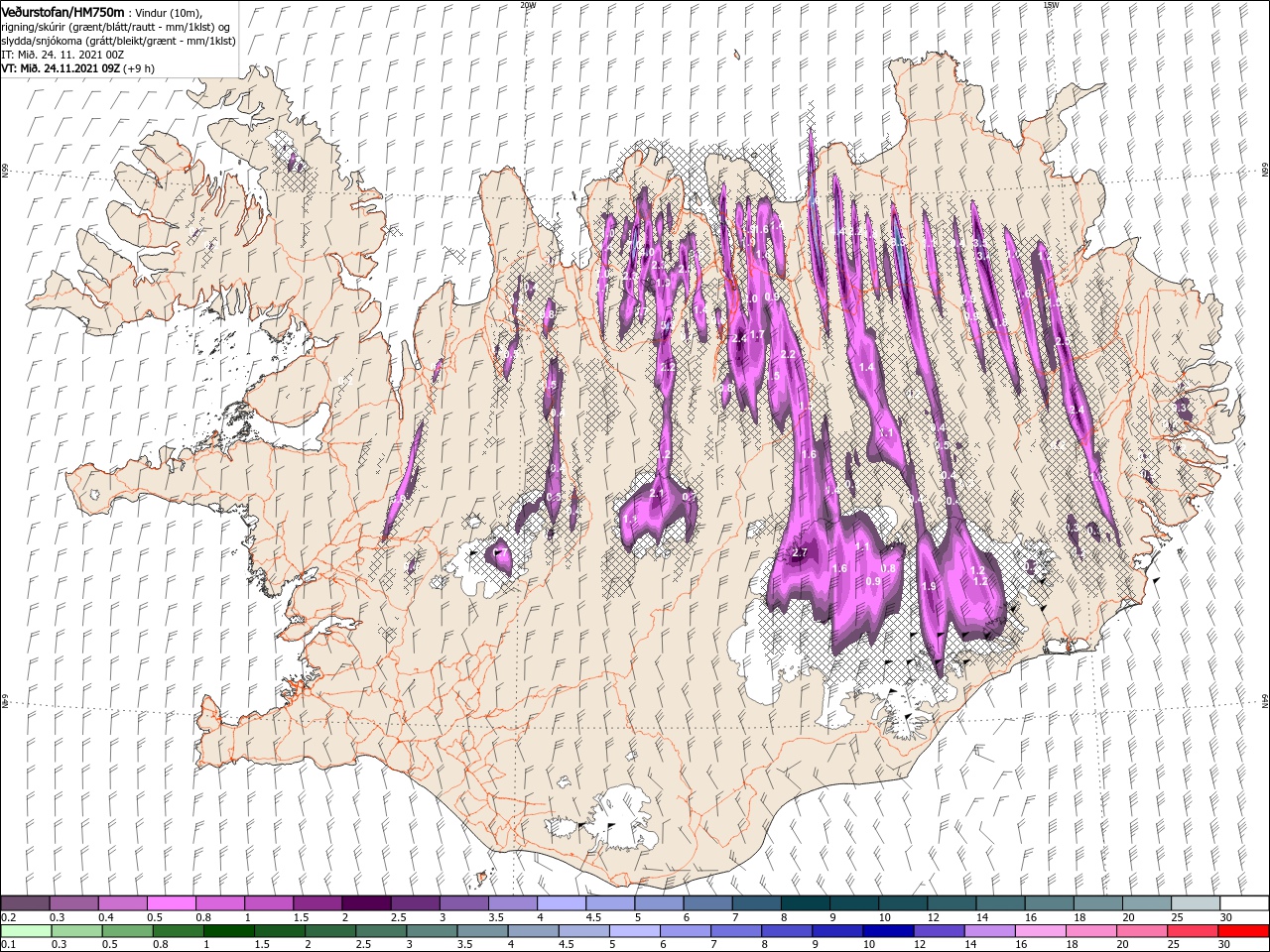Select upper scale swatch between 7 and 8
Image resolution: width=1270 pixels, height=952 pixels.
[x=756, y=902]
